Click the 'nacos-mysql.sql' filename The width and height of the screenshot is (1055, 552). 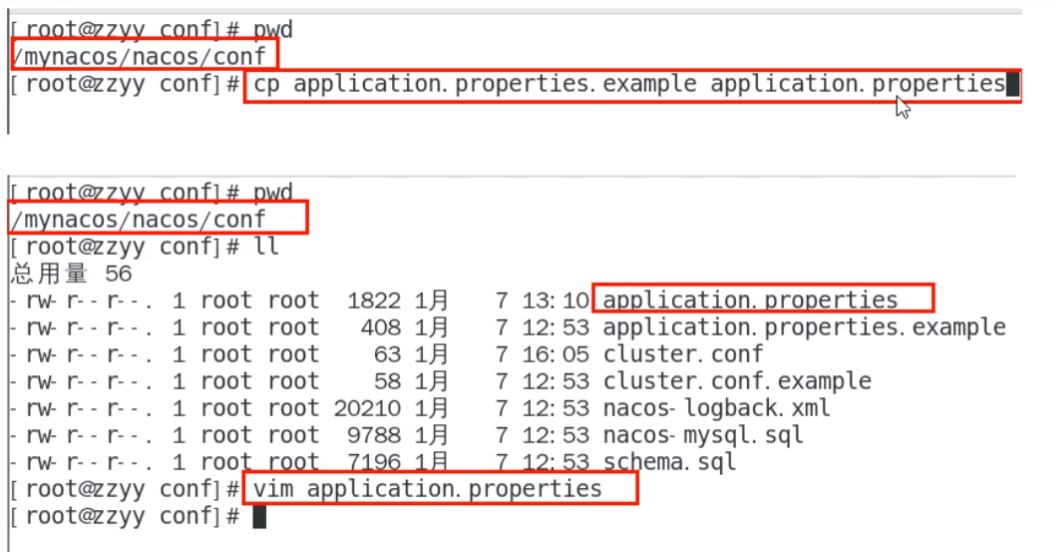[703, 436]
